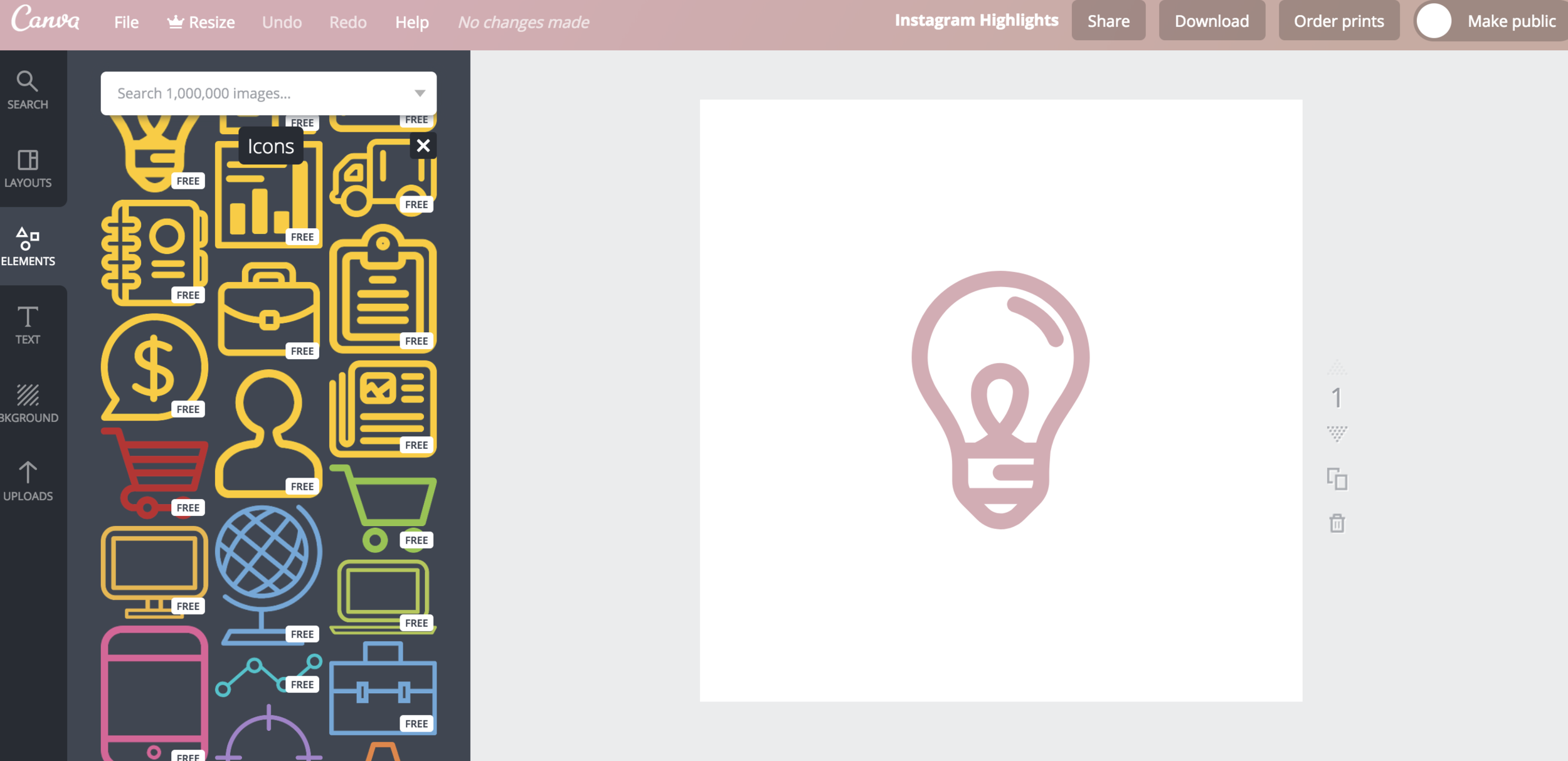Screen dimensions: 1568x761
Task: Add the green laptop icon
Action: pos(383,597)
